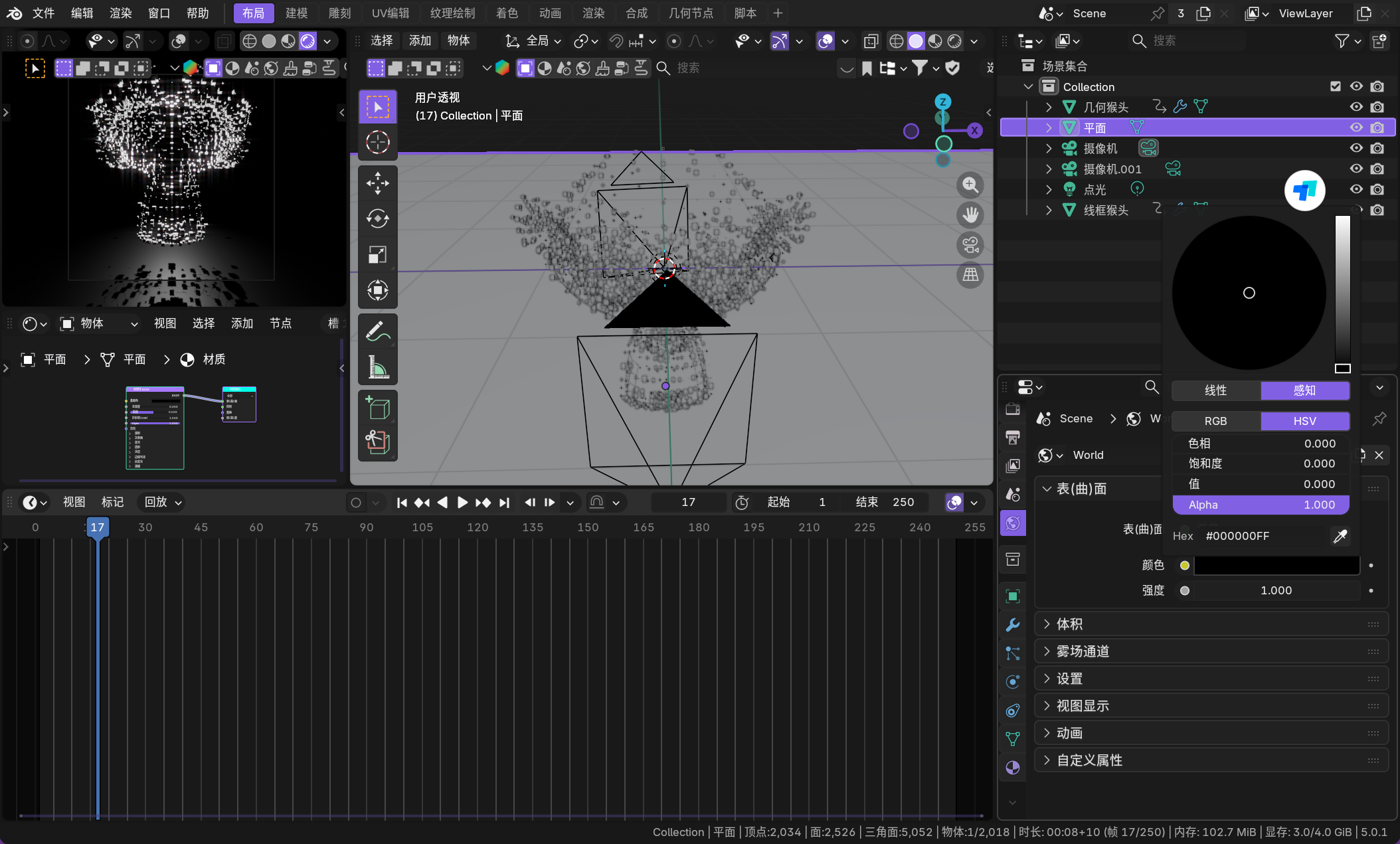Switch color picker to RGB mode

1215,421
